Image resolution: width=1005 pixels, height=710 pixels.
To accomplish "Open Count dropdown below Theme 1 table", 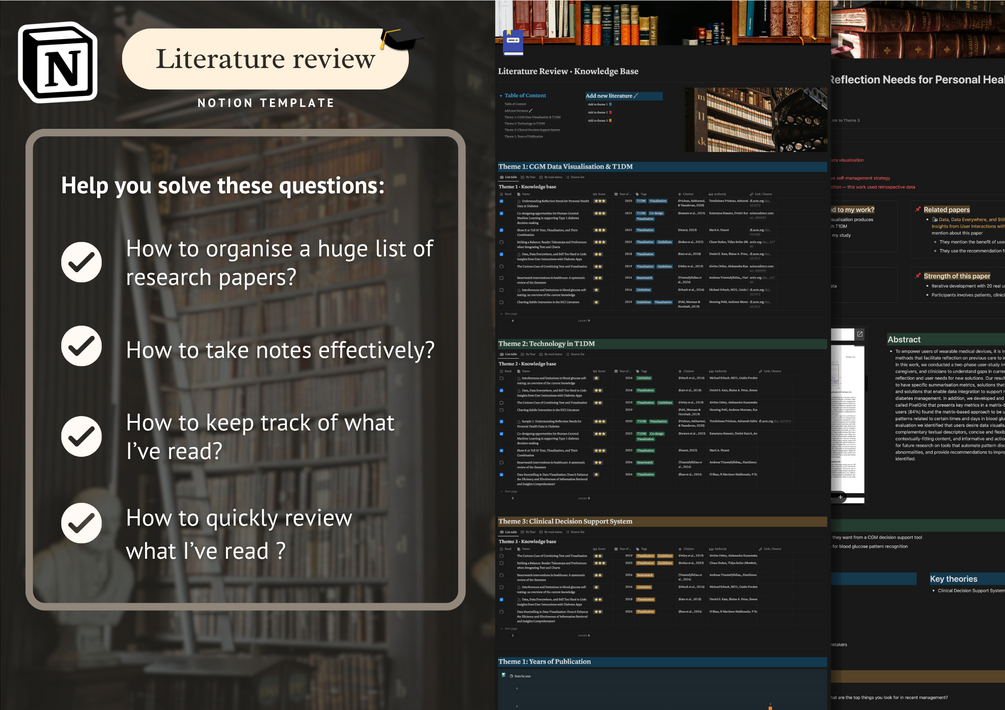I will tap(584, 320).
